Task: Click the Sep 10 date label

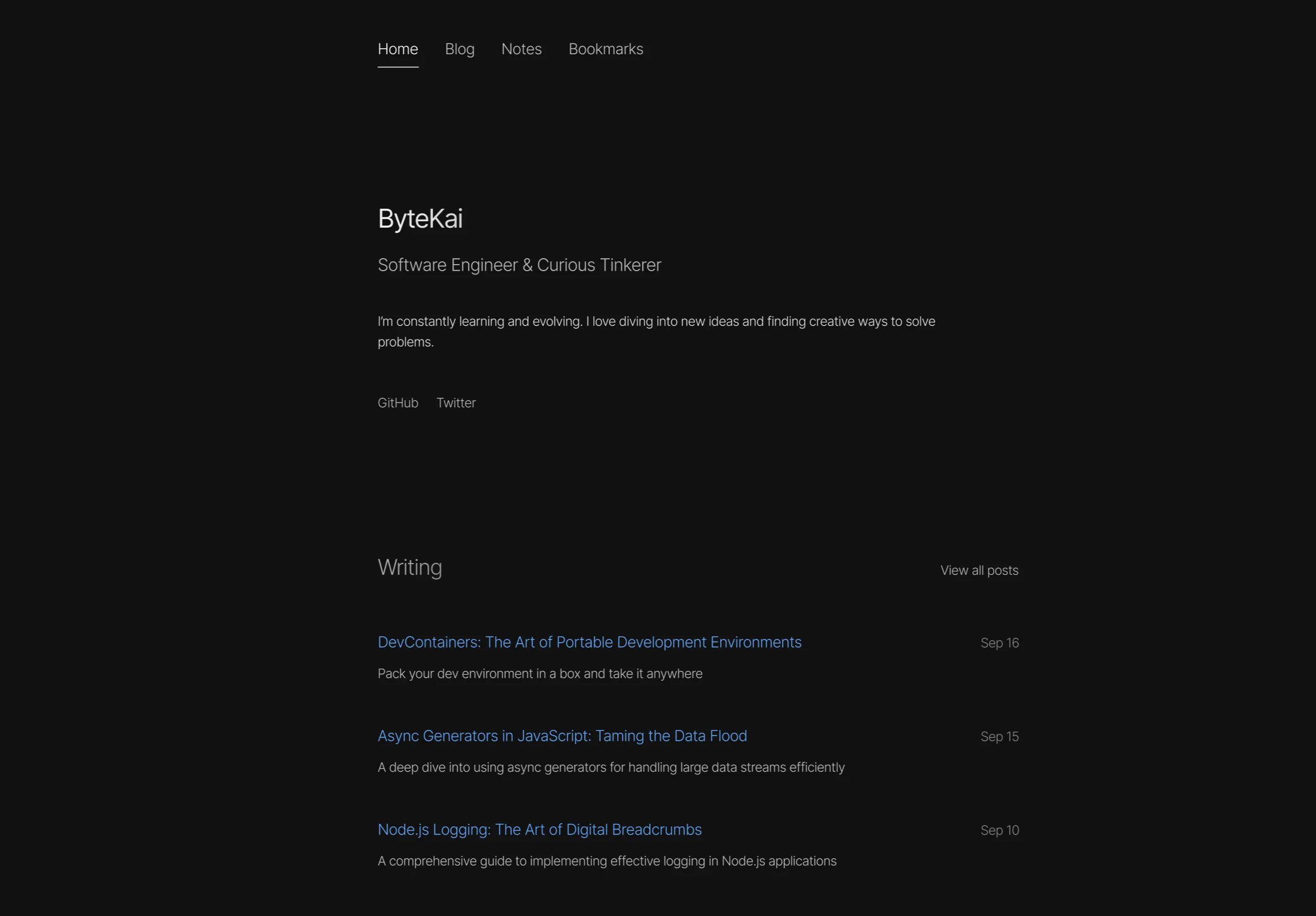Action: 999,830
